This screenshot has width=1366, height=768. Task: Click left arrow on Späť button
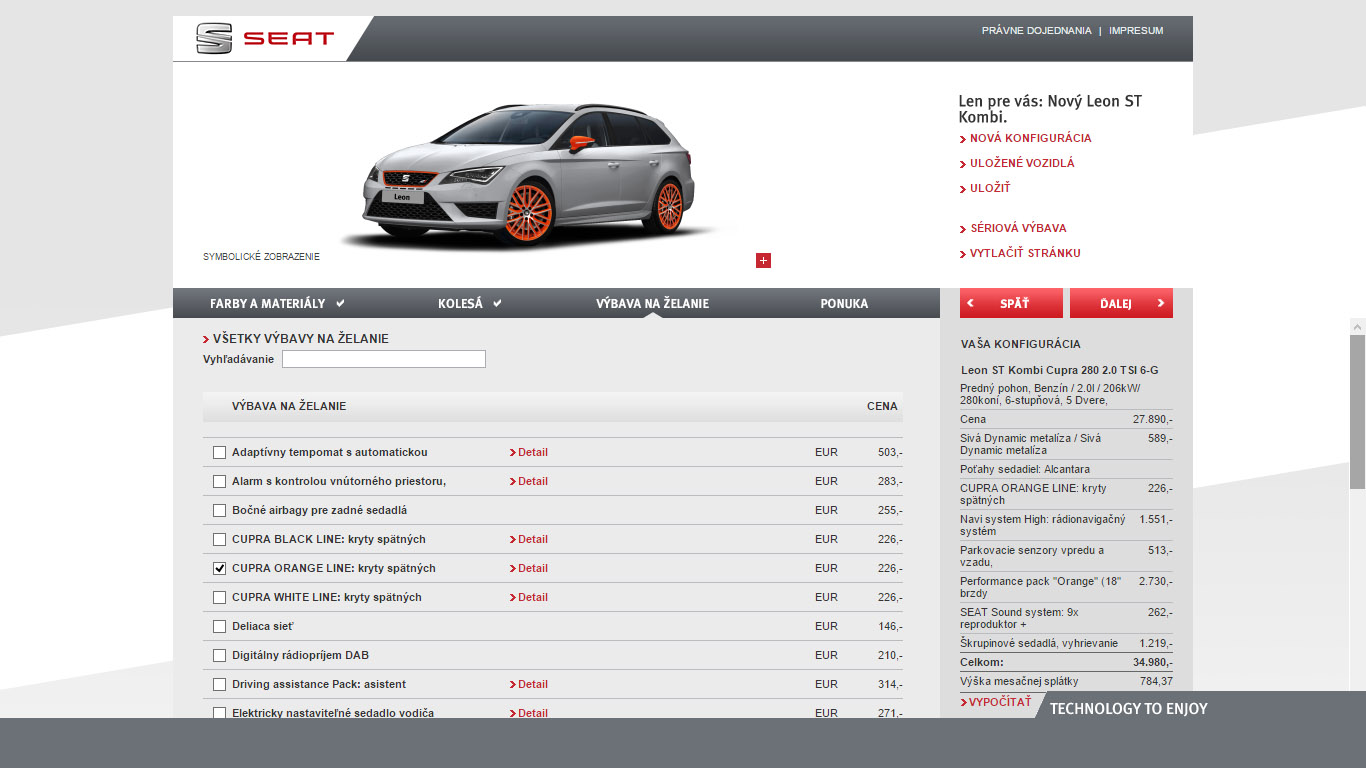coord(970,303)
